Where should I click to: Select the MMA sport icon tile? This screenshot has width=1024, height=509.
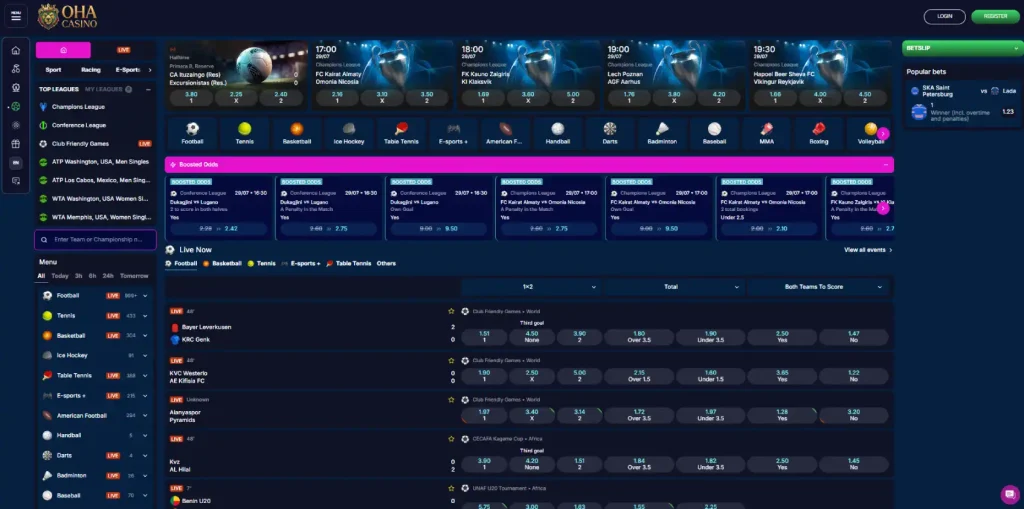(x=767, y=133)
